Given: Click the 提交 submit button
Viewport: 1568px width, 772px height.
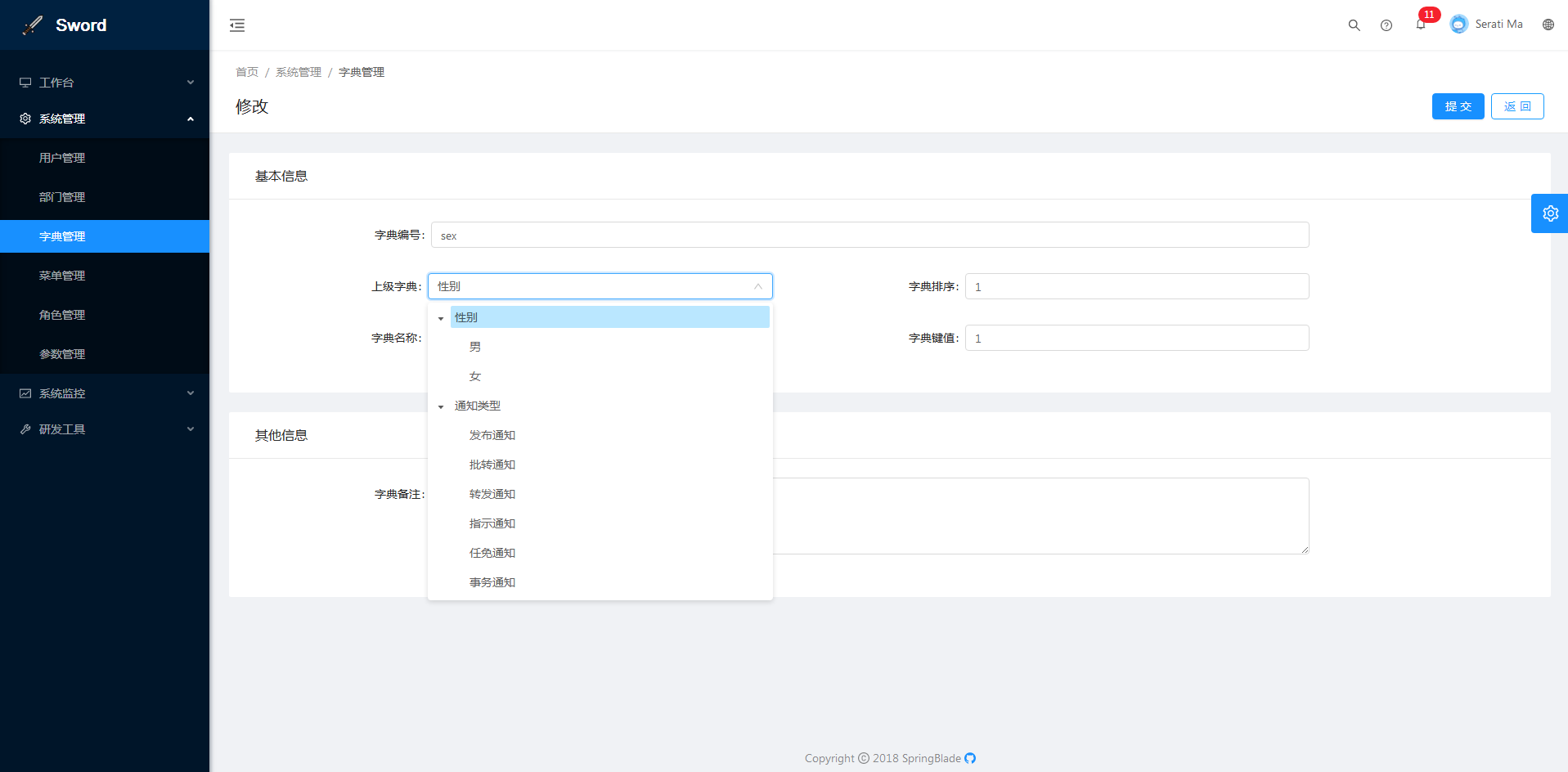Looking at the screenshot, I should pos(1458,106).
